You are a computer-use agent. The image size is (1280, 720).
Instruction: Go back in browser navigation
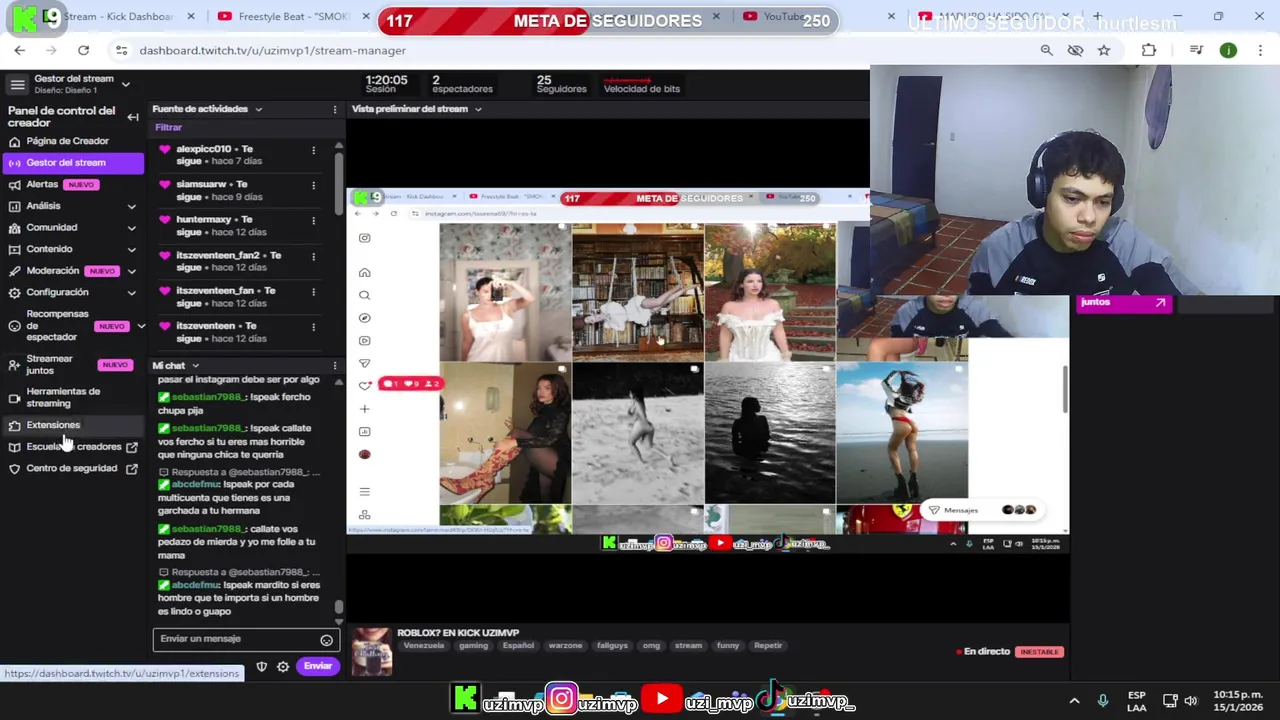click(x=20, y=50)
